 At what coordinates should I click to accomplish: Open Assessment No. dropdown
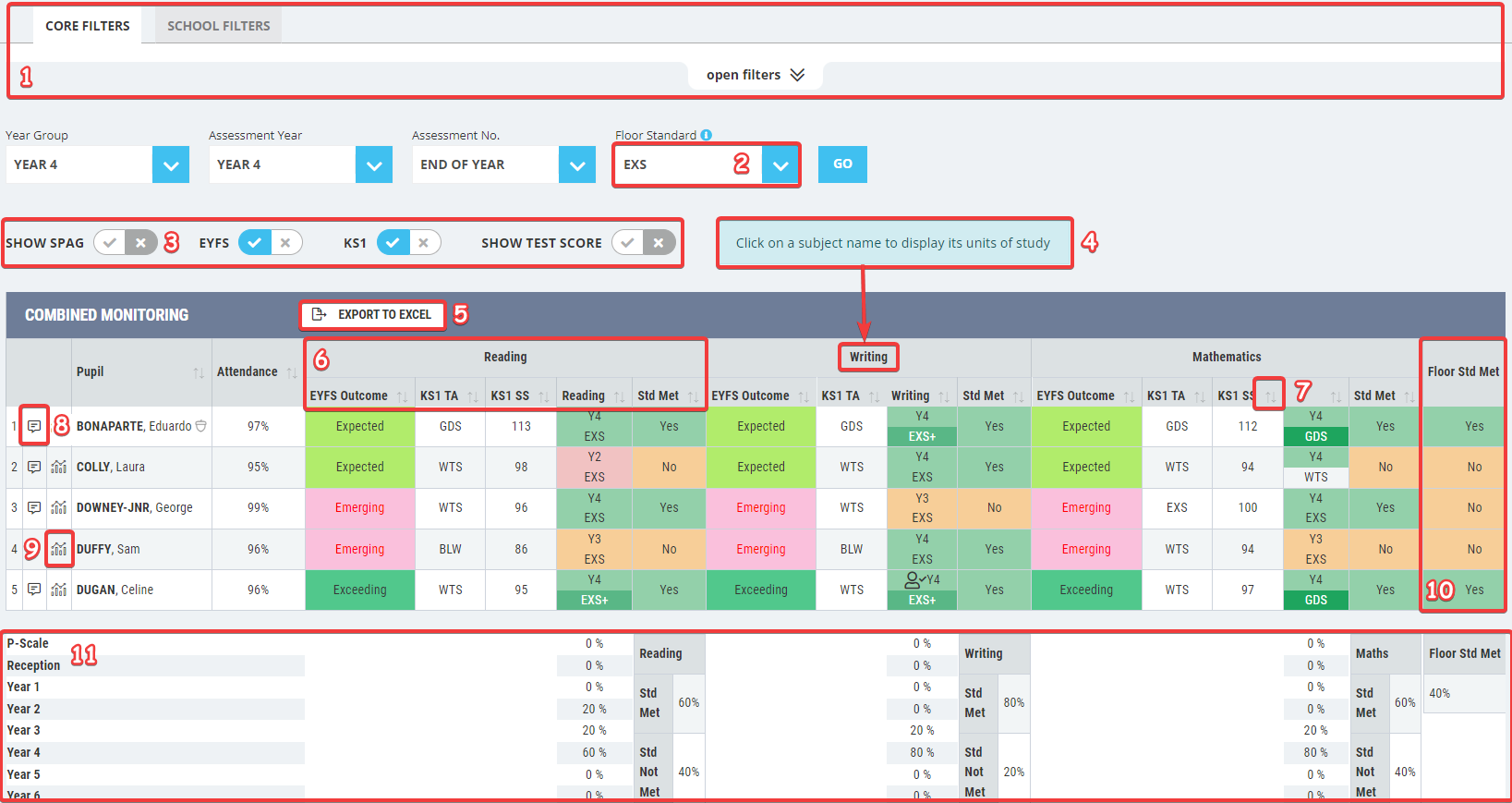[577, 164]
